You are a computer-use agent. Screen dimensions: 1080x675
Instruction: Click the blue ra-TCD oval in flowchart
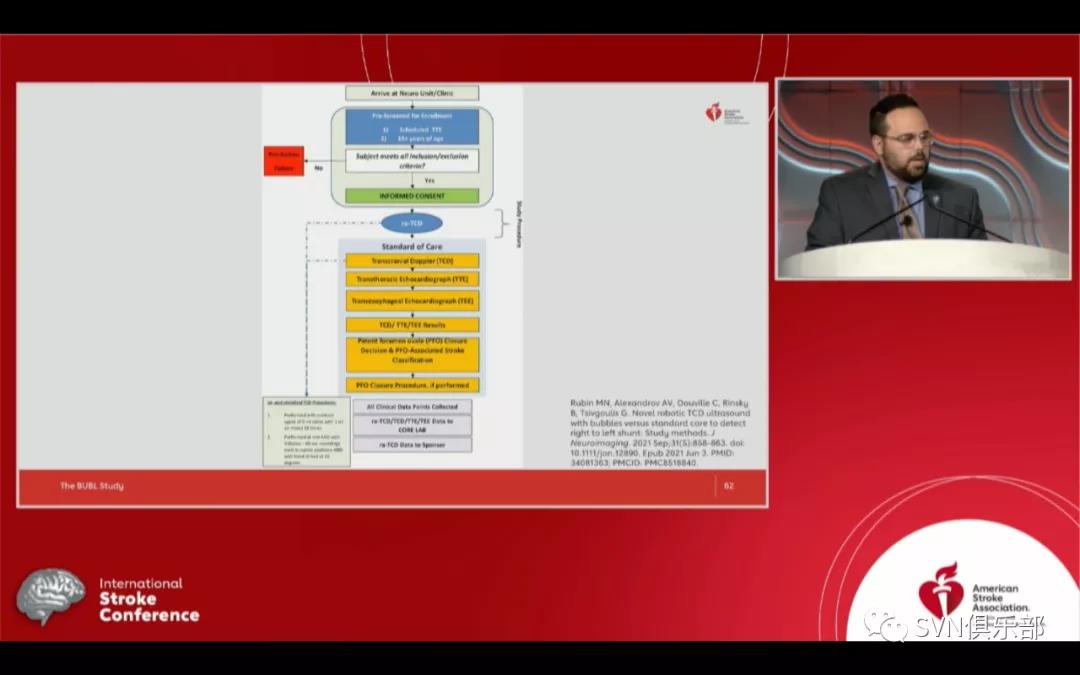click(x=412, y=223)
